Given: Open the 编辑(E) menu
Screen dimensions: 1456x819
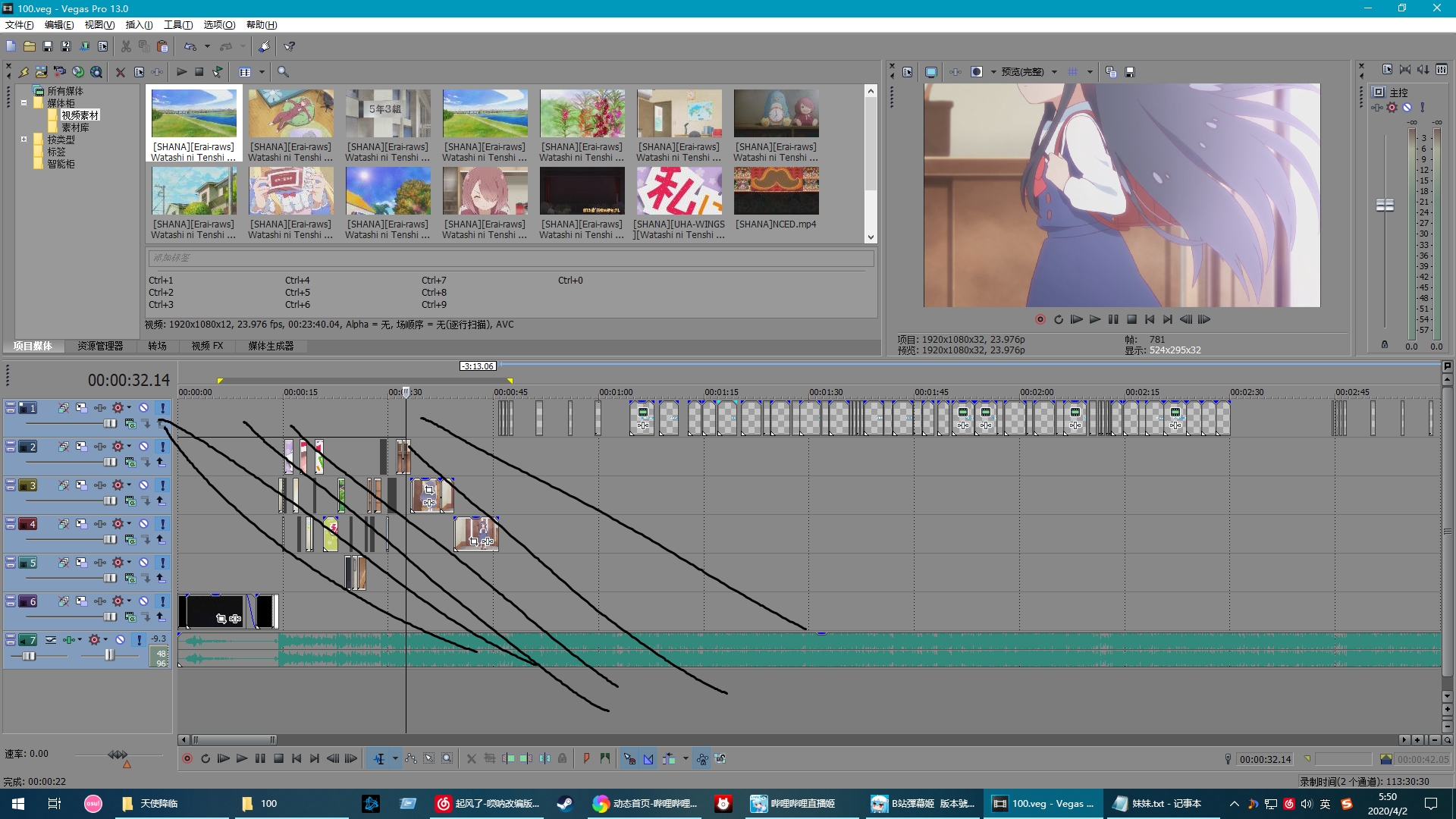Looking at the screenshot, I should pos(59,25).
